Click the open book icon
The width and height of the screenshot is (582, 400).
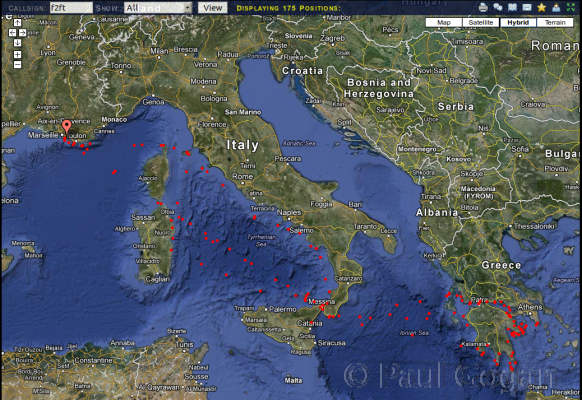(512, 7)
